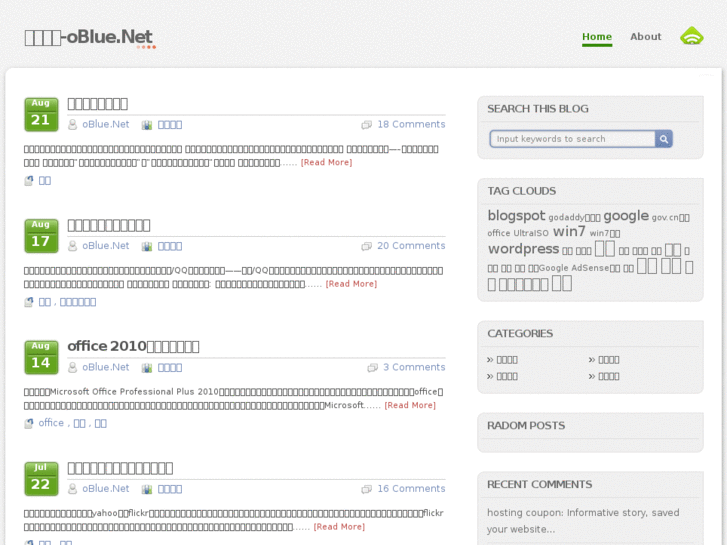The height and width of the screenshot is (545, 727).
Task: Click the search magnifier button
Action: [663, 139]
